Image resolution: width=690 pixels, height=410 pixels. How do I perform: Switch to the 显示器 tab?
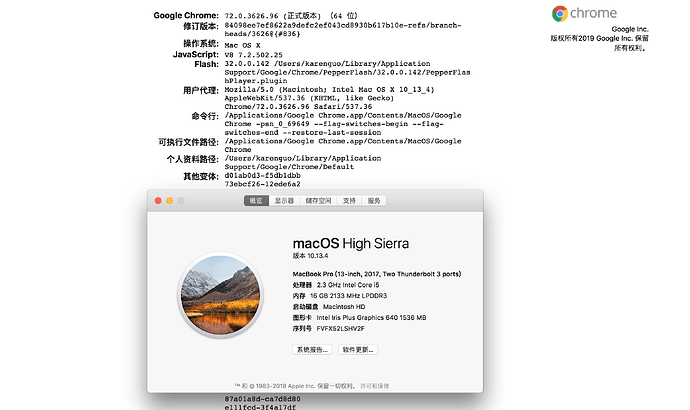coord(284,201)
